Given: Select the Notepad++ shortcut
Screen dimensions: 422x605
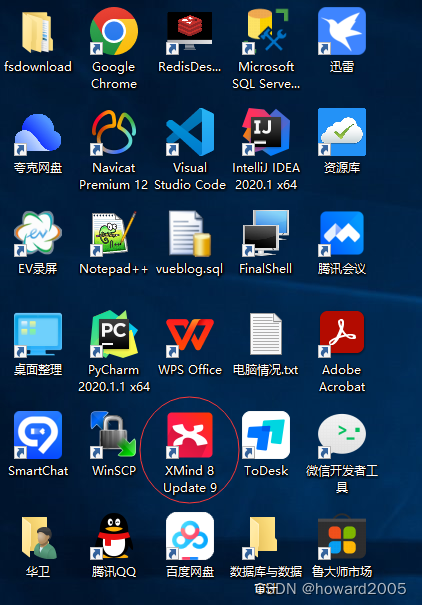Looking at the screenshot, I should coord(114,233).
